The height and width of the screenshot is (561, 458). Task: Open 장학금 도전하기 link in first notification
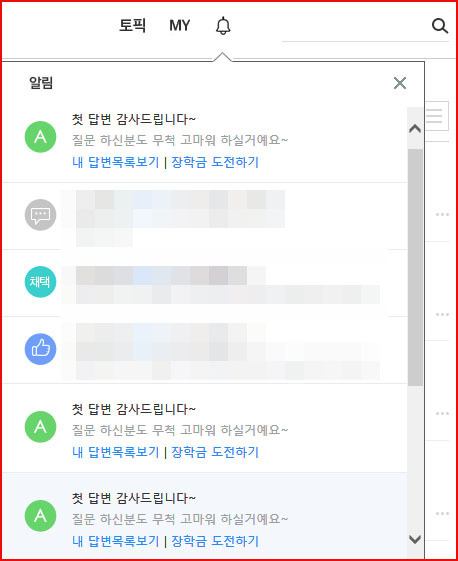[x=215, y=162]
